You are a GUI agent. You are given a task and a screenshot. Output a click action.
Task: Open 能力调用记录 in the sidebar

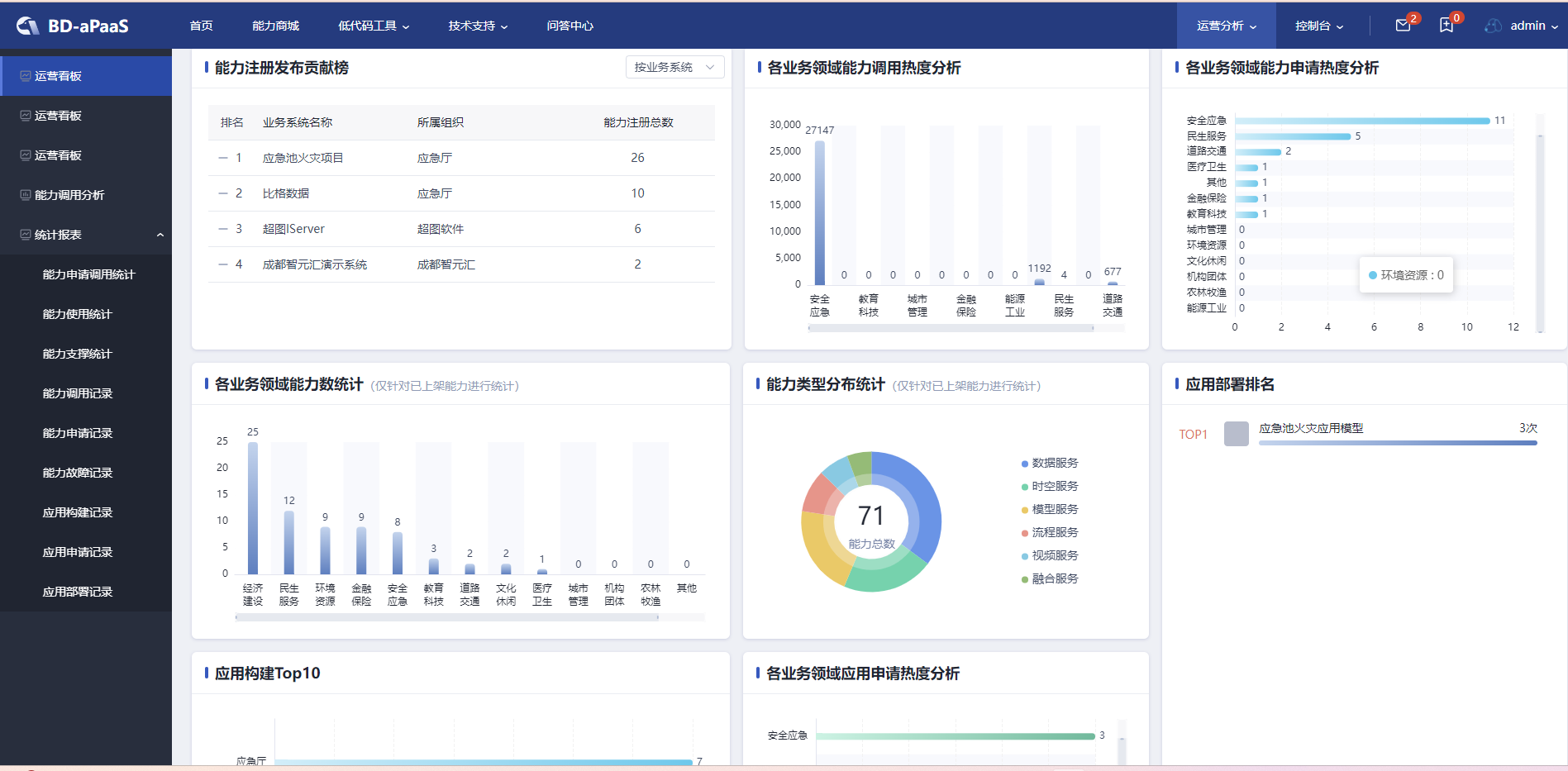pos(86,393)
